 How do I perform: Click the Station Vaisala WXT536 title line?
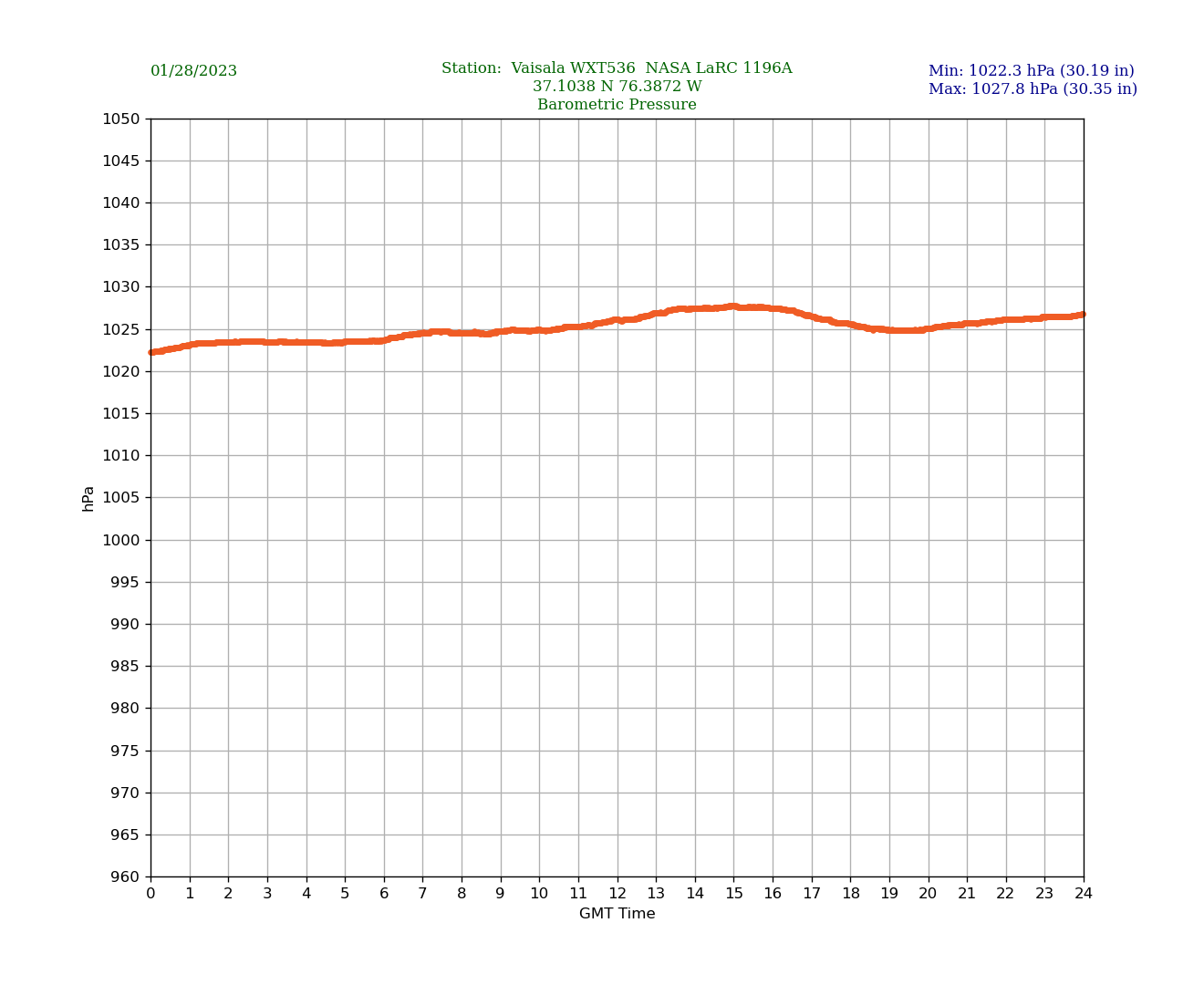pyautogui.click(x=617, y=68)
